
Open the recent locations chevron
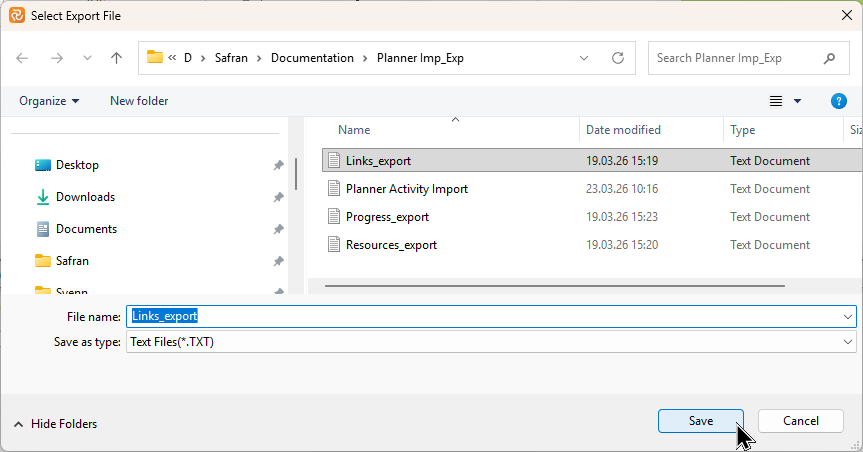pyautogui.click(x=87, y=58)
